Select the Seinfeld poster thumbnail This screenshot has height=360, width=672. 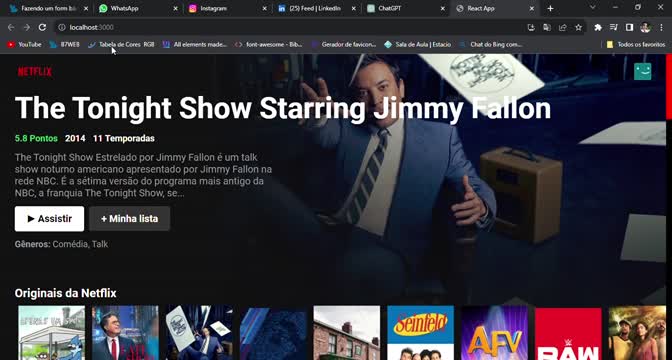420,333
